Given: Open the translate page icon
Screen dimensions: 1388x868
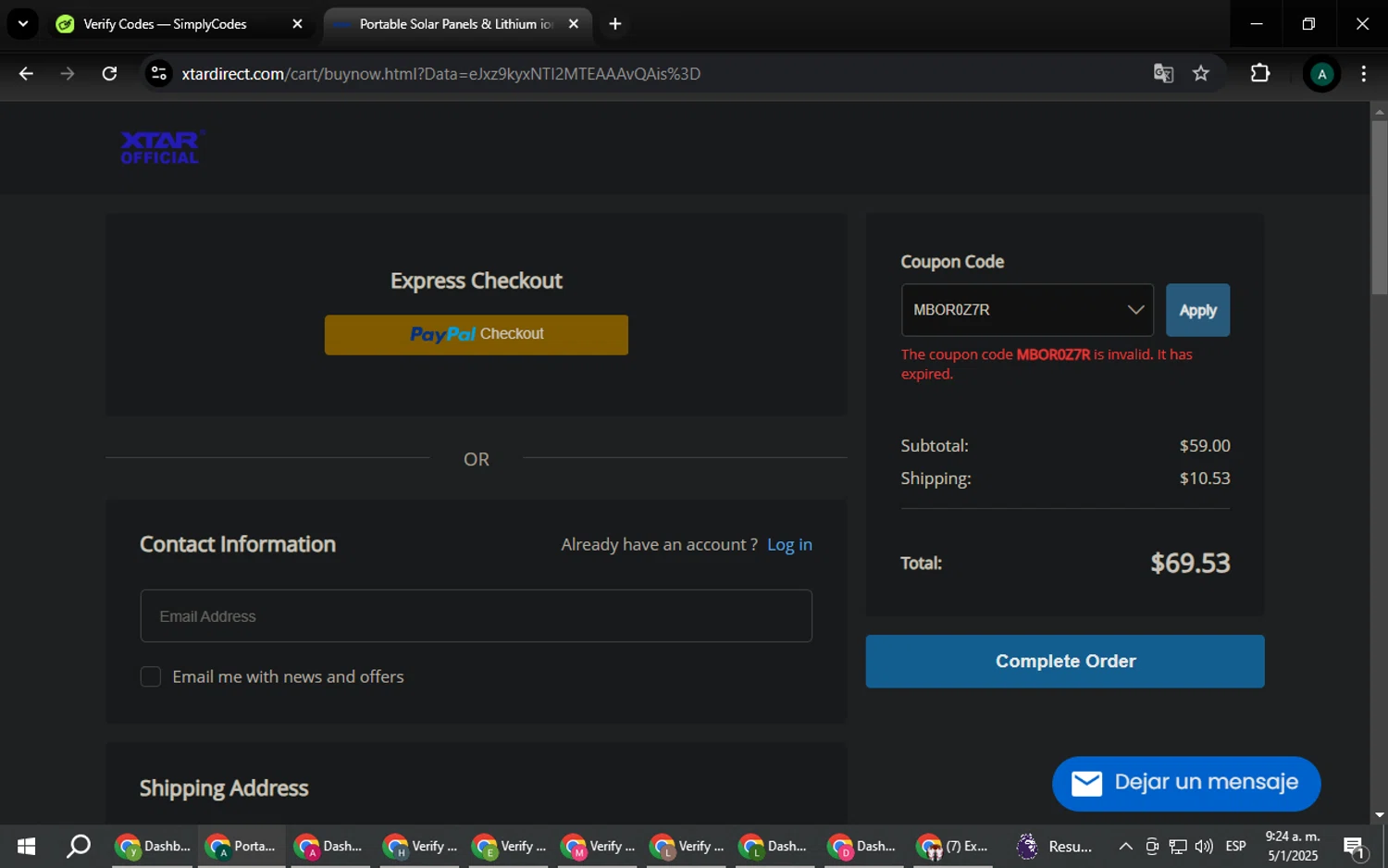Looking at the screenshot, I should pyautogui.click(x=1163, y=74).
